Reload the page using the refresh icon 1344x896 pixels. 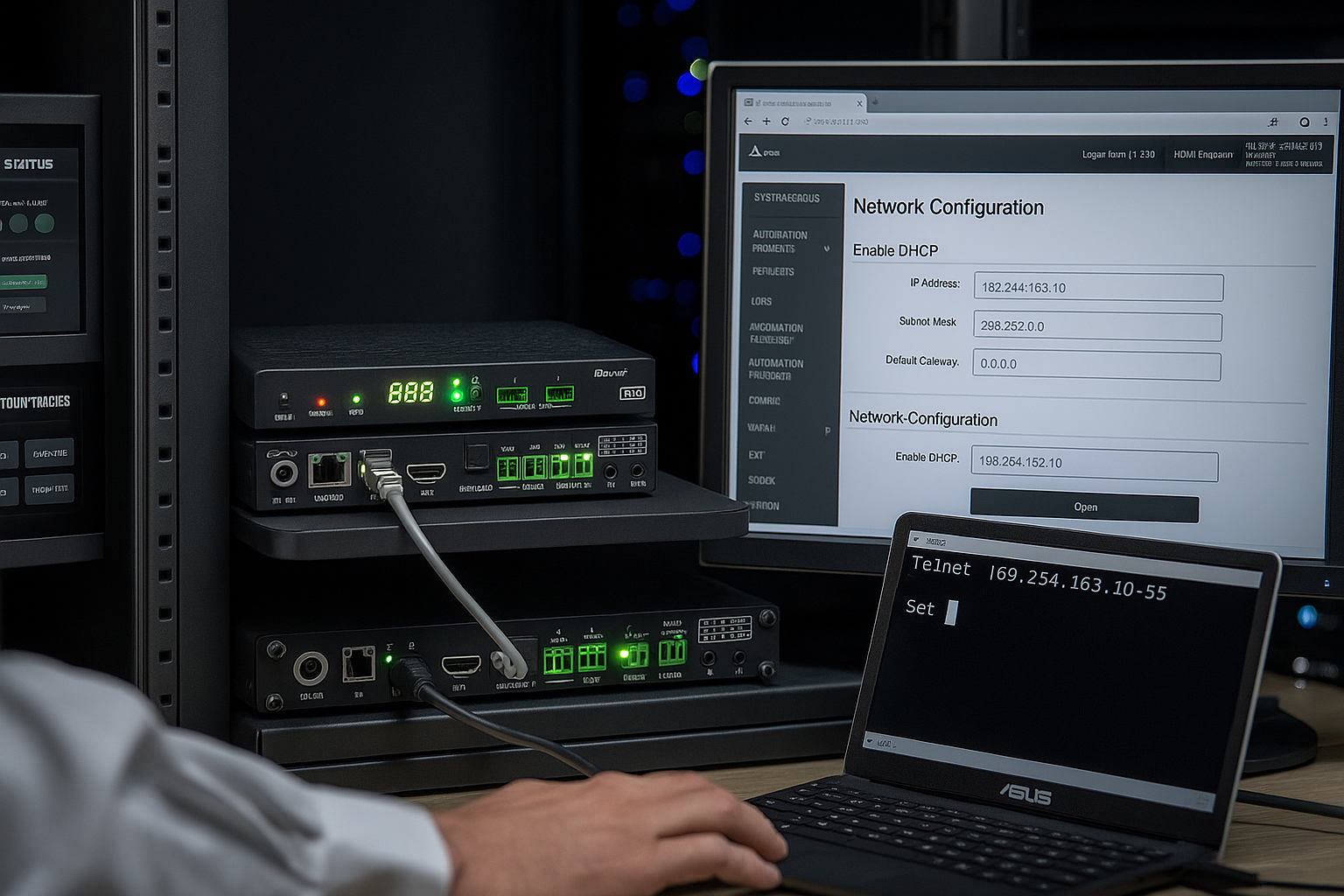pos(785,122)
